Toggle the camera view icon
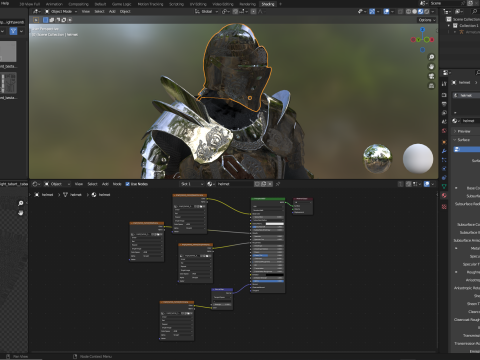480x360 pixels. [x=431, y=76]
